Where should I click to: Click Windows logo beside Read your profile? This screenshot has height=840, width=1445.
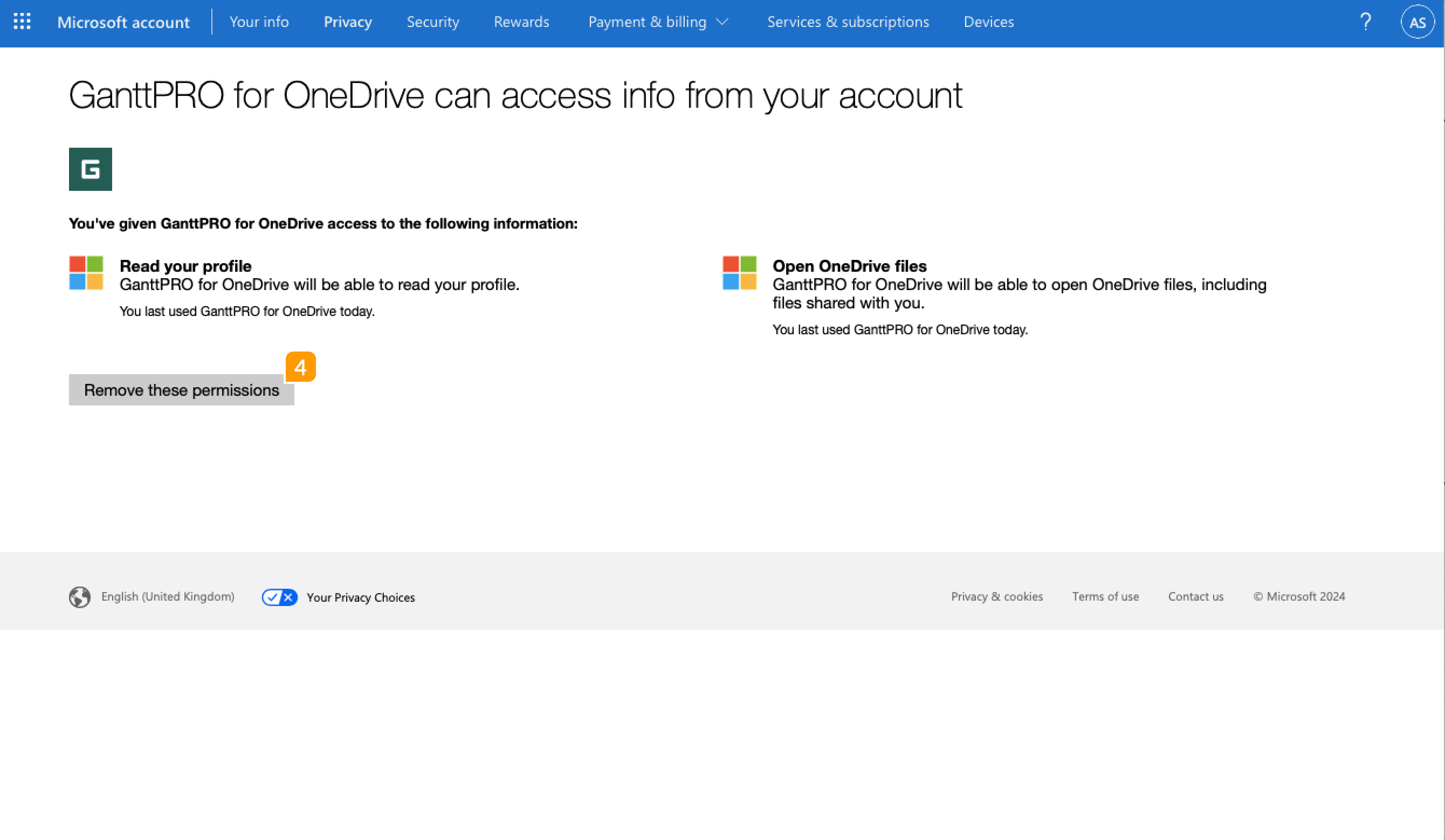[86, 273]
